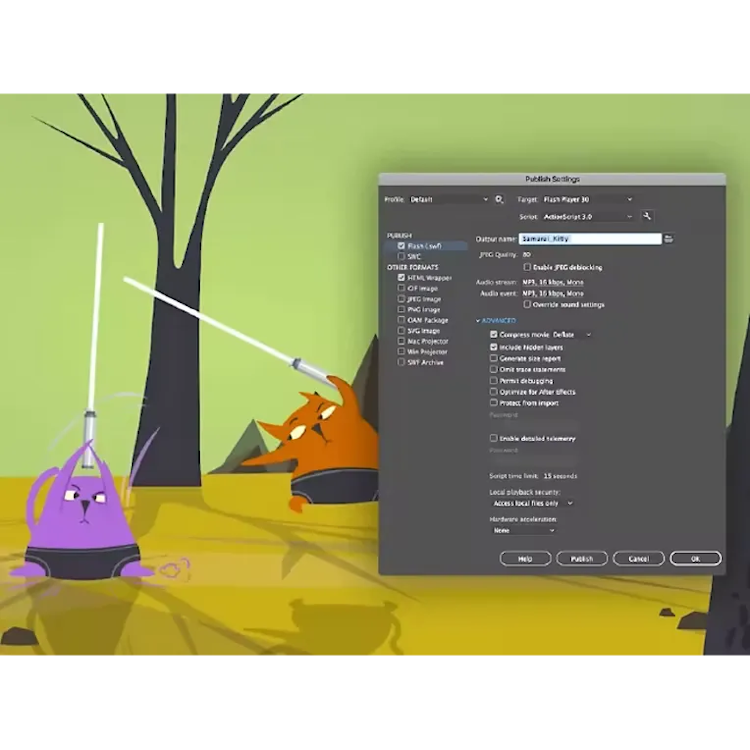Enable PNG Image format checkbox

point(401,309)
